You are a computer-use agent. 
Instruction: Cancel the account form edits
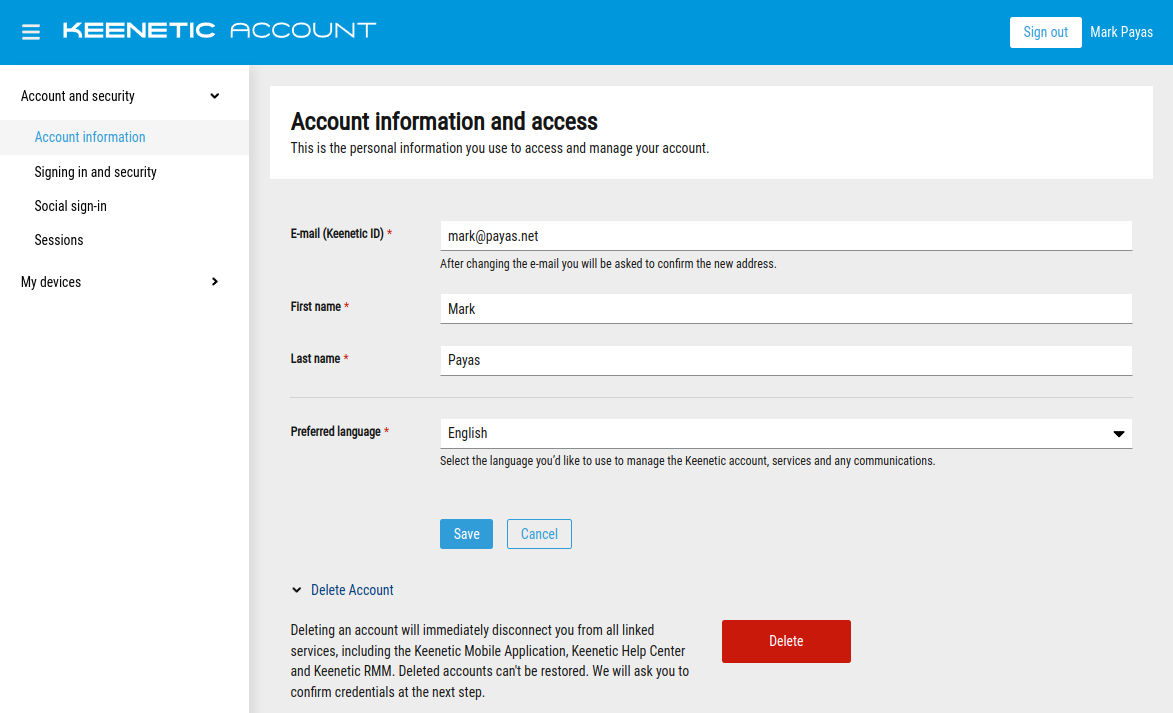coord(539,534)
